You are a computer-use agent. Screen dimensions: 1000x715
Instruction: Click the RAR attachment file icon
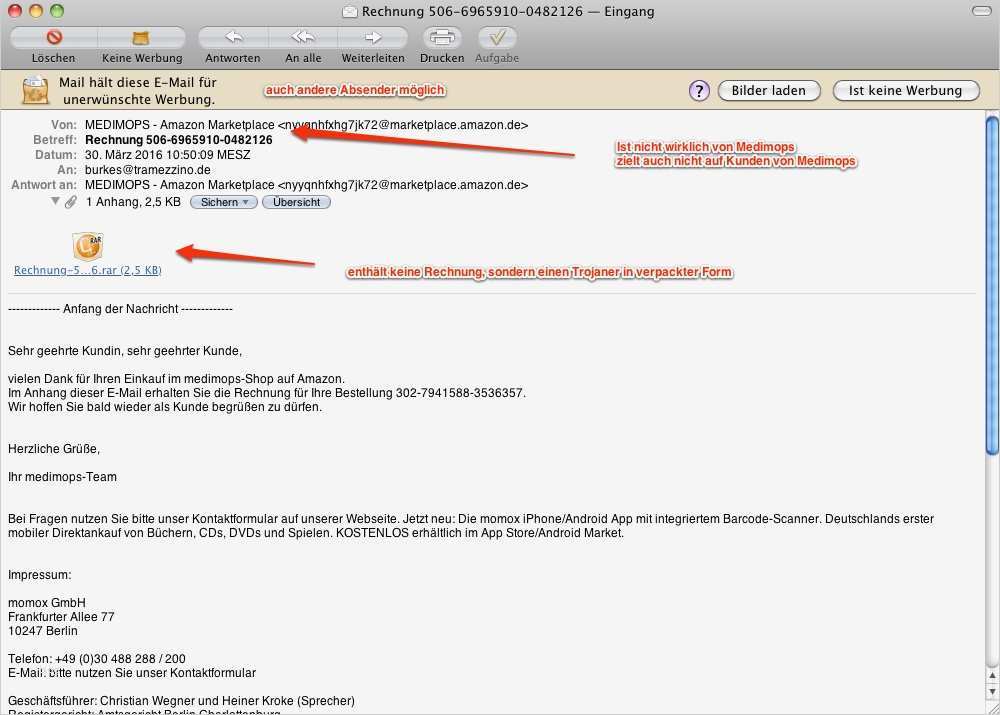tap(87, 246)
